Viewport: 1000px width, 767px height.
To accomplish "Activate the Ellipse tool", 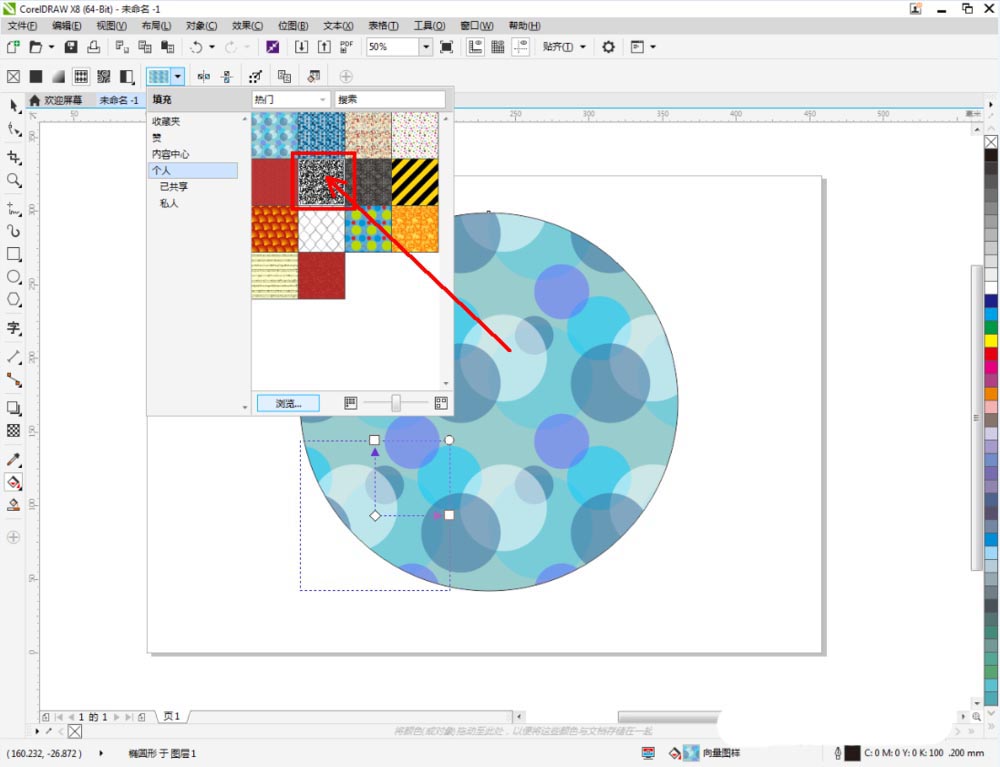I will pos(13,277).
